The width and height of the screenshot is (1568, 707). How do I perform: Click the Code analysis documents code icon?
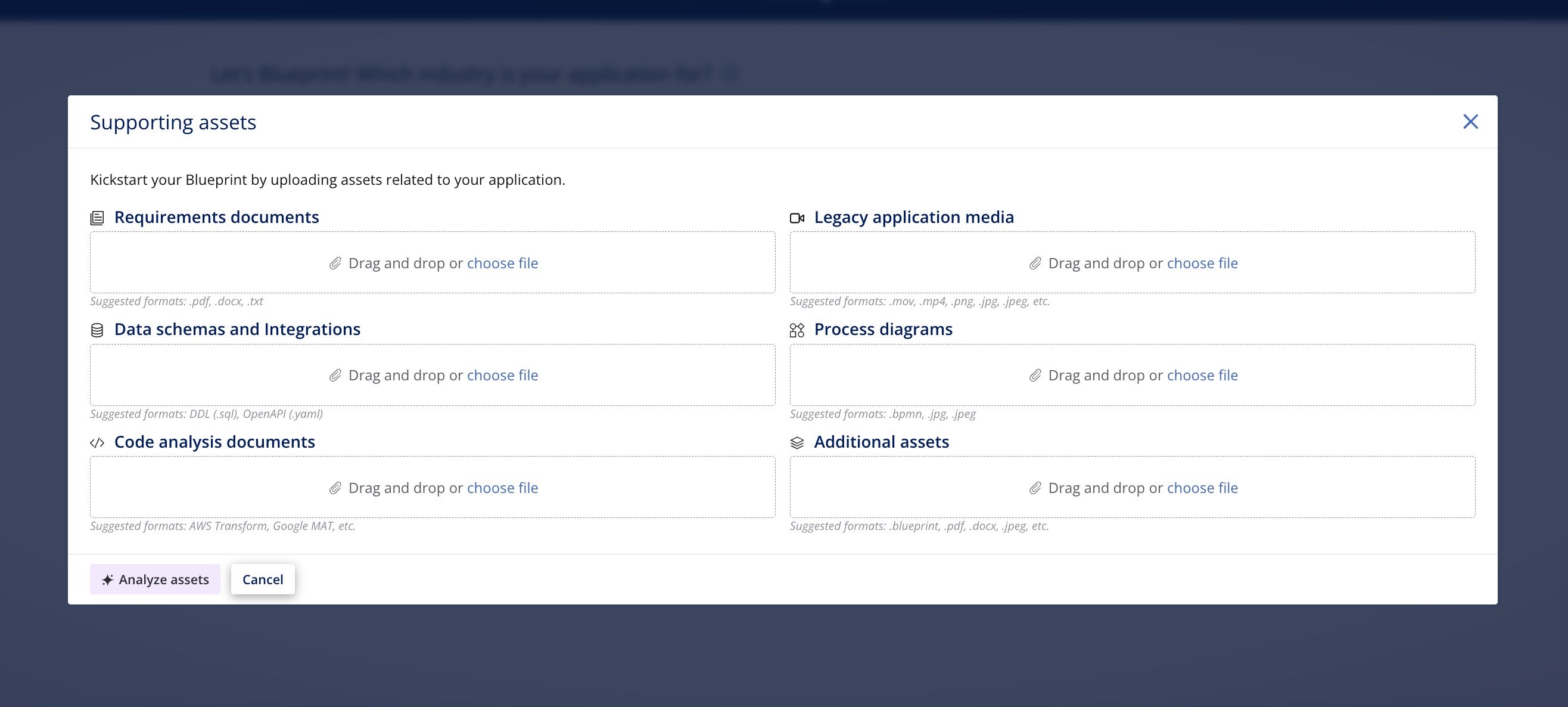pos(97,443)
